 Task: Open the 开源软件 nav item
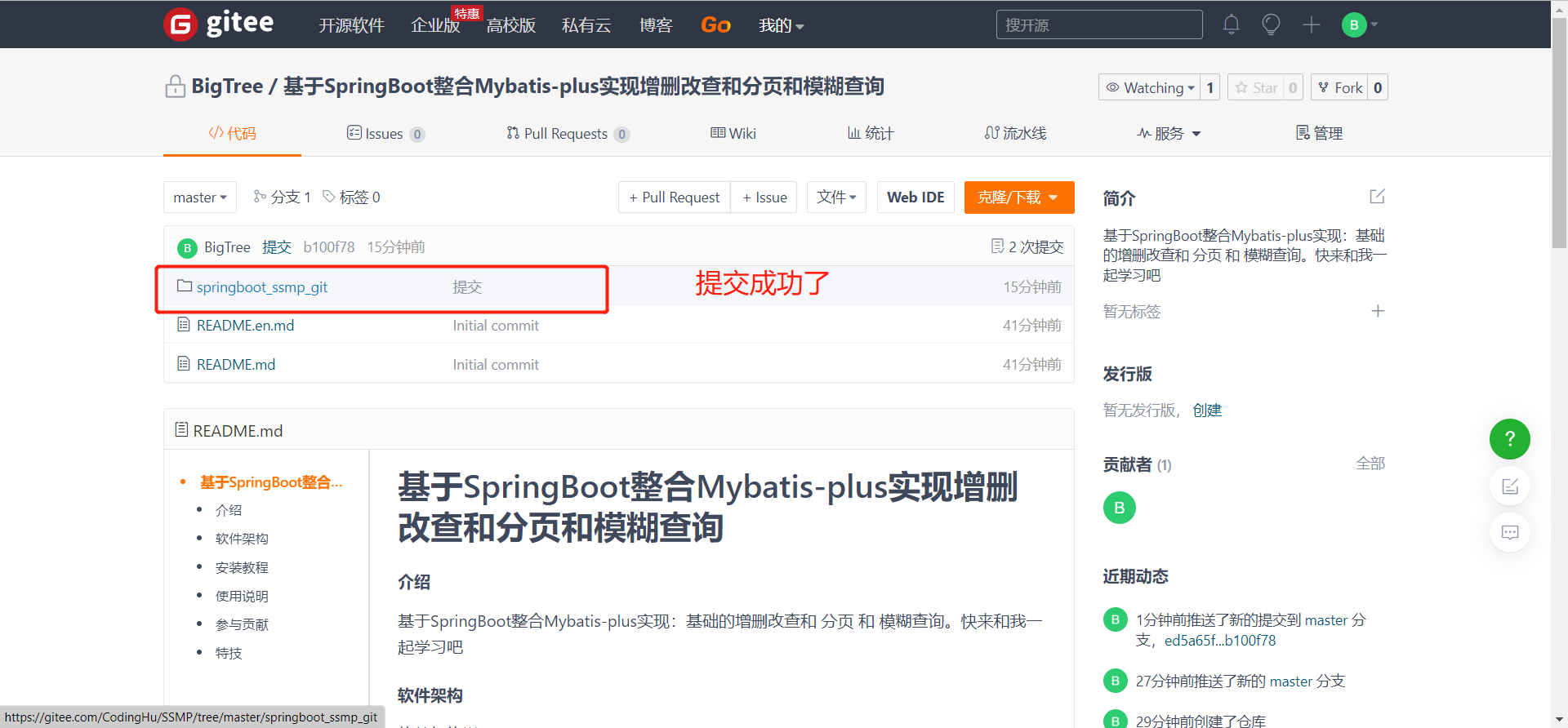351,25
